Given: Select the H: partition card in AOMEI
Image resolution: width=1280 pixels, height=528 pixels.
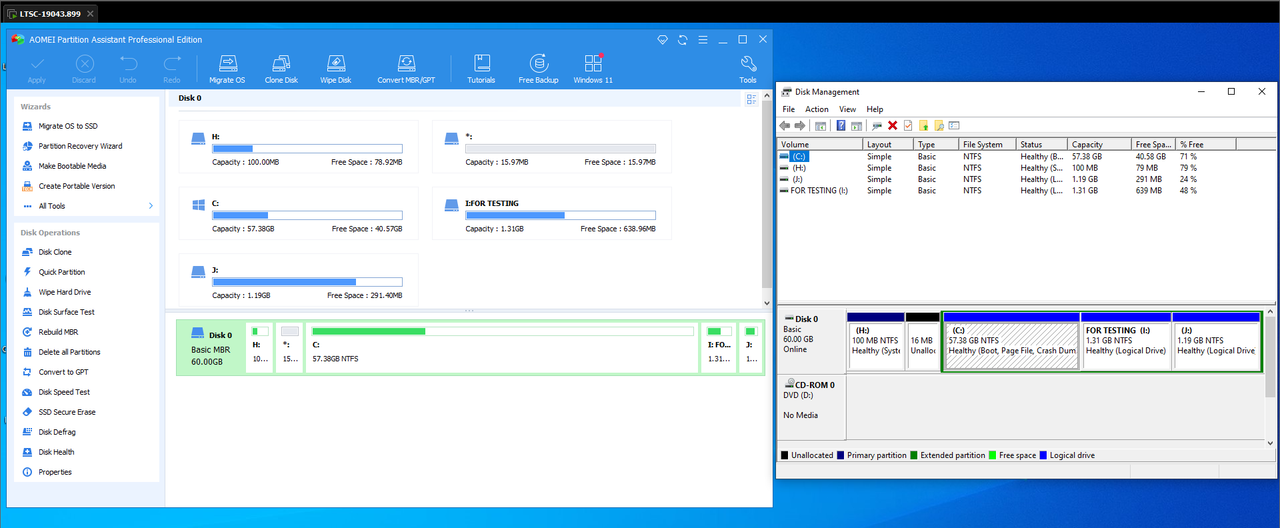Looking at the screenshot, I should click(x=298, y=148).
